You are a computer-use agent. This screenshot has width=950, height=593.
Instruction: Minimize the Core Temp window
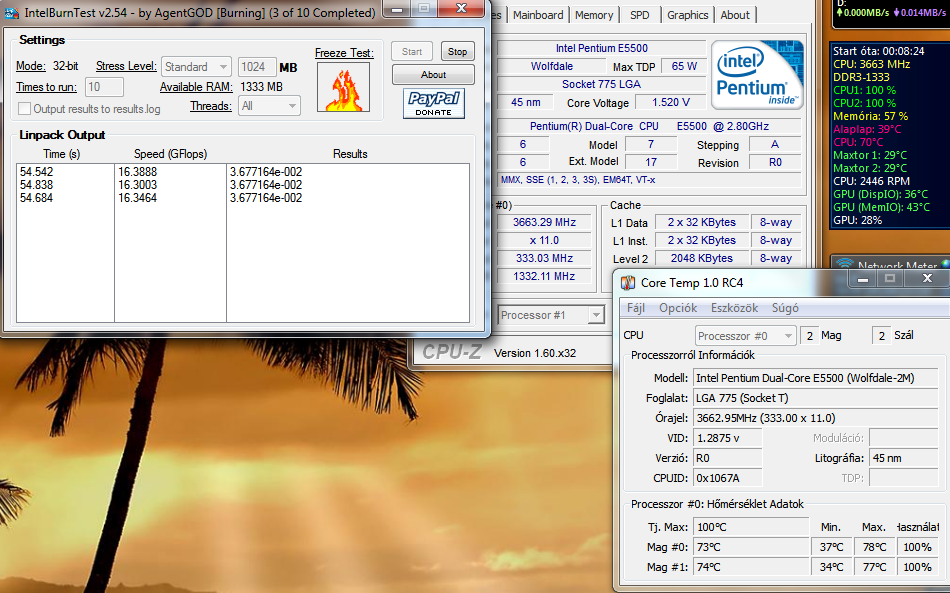point(863,279)
